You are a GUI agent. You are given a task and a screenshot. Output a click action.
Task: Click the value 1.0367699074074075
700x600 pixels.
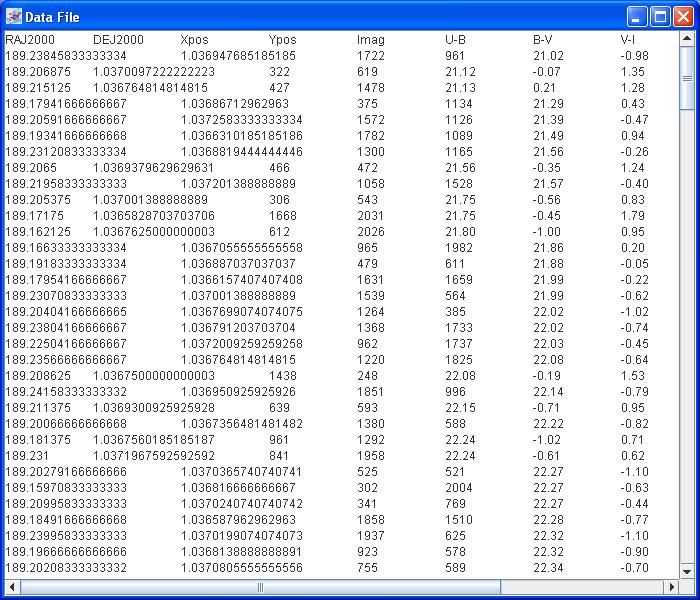(x=242, y=313)
